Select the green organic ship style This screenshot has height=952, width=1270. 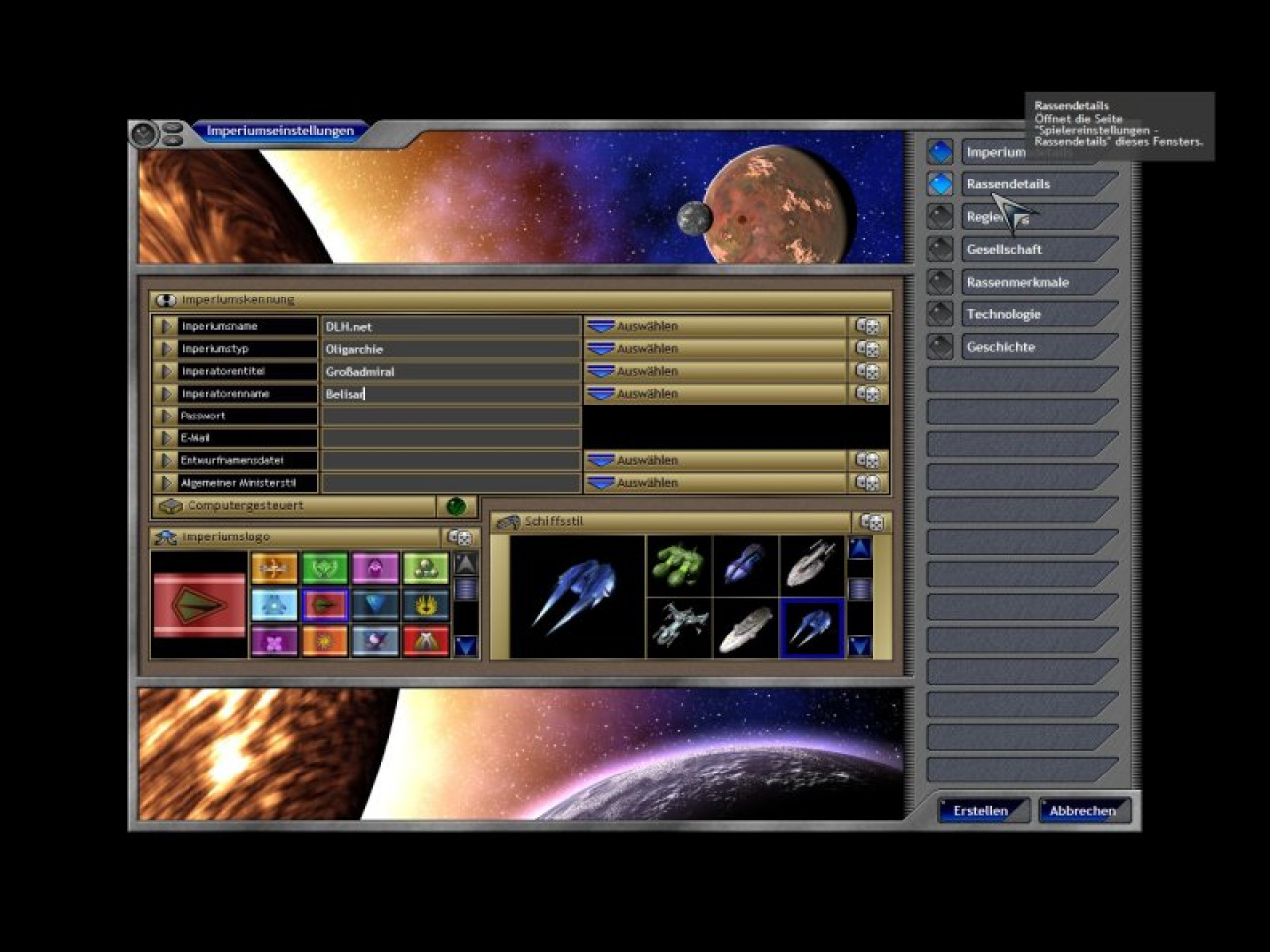(x=680, y=565)
